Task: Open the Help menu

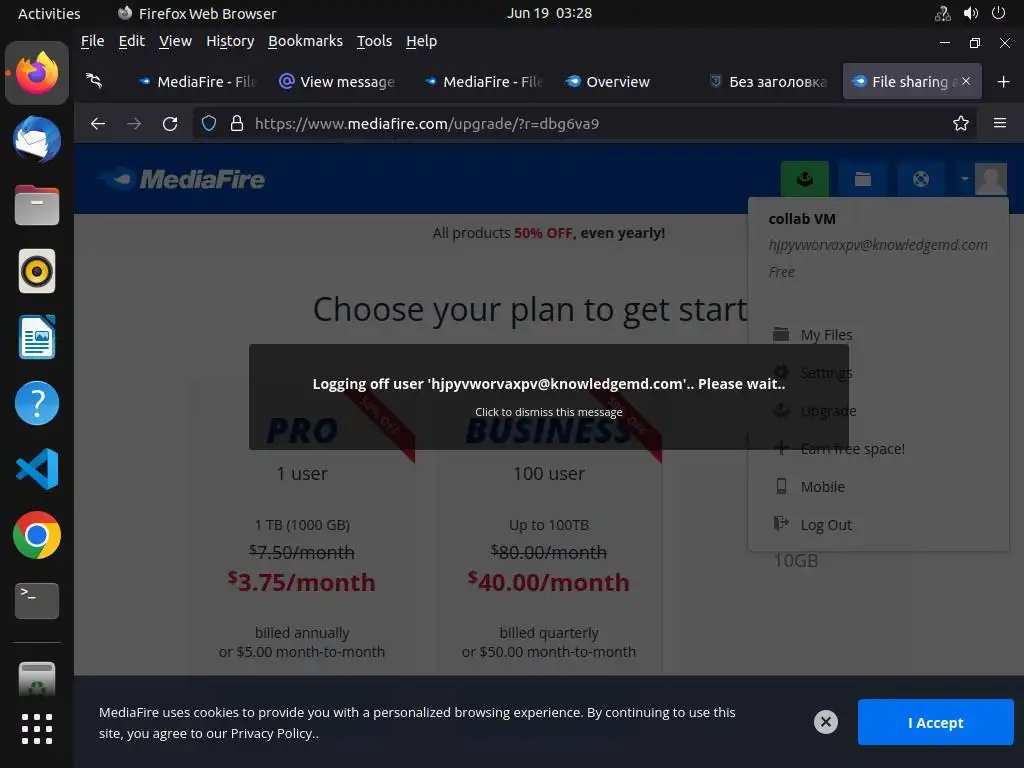Action: tap(421, 41)
